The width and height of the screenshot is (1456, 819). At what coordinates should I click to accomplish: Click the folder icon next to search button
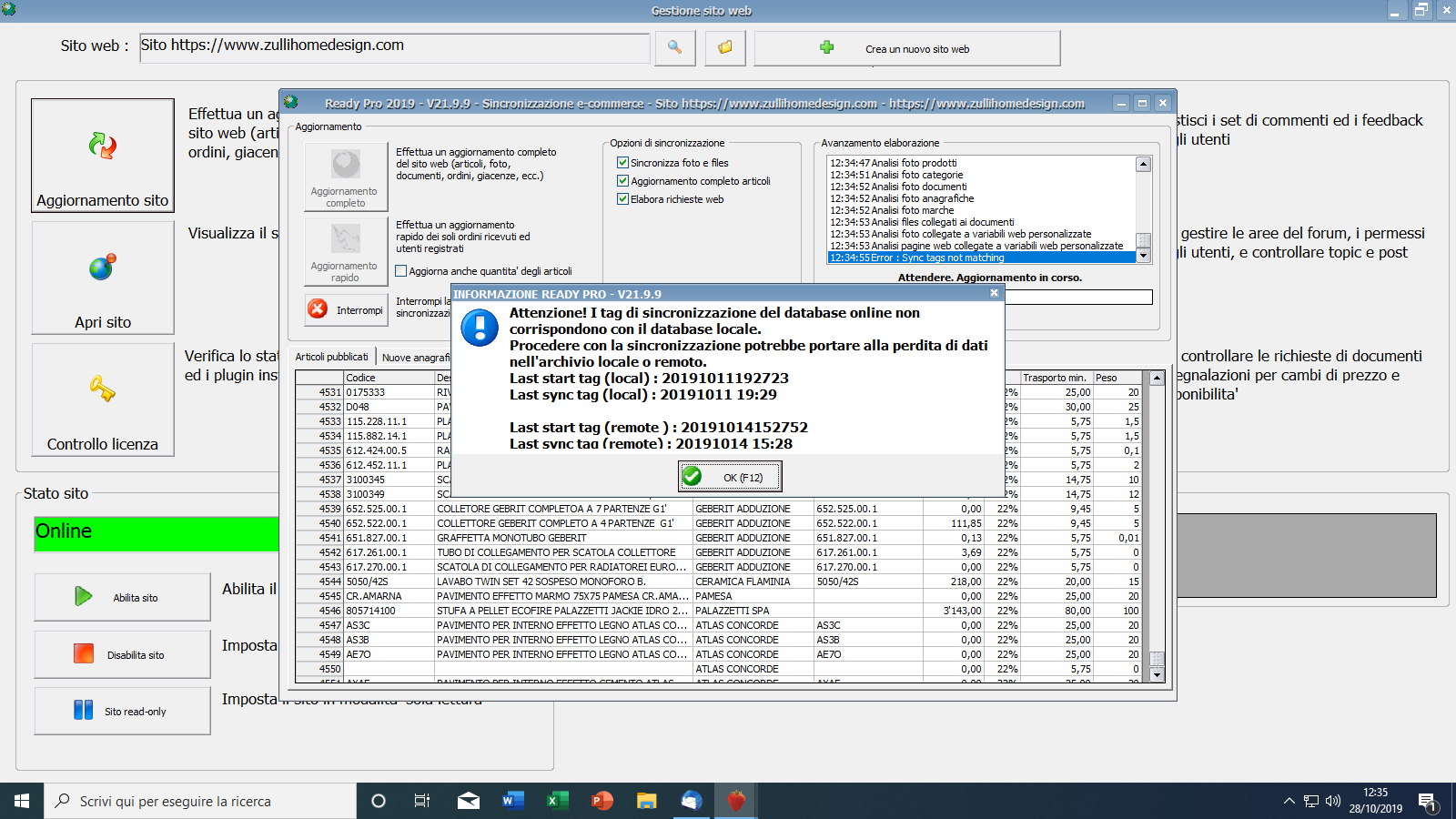pyautogui.click(x=724, y=47)
